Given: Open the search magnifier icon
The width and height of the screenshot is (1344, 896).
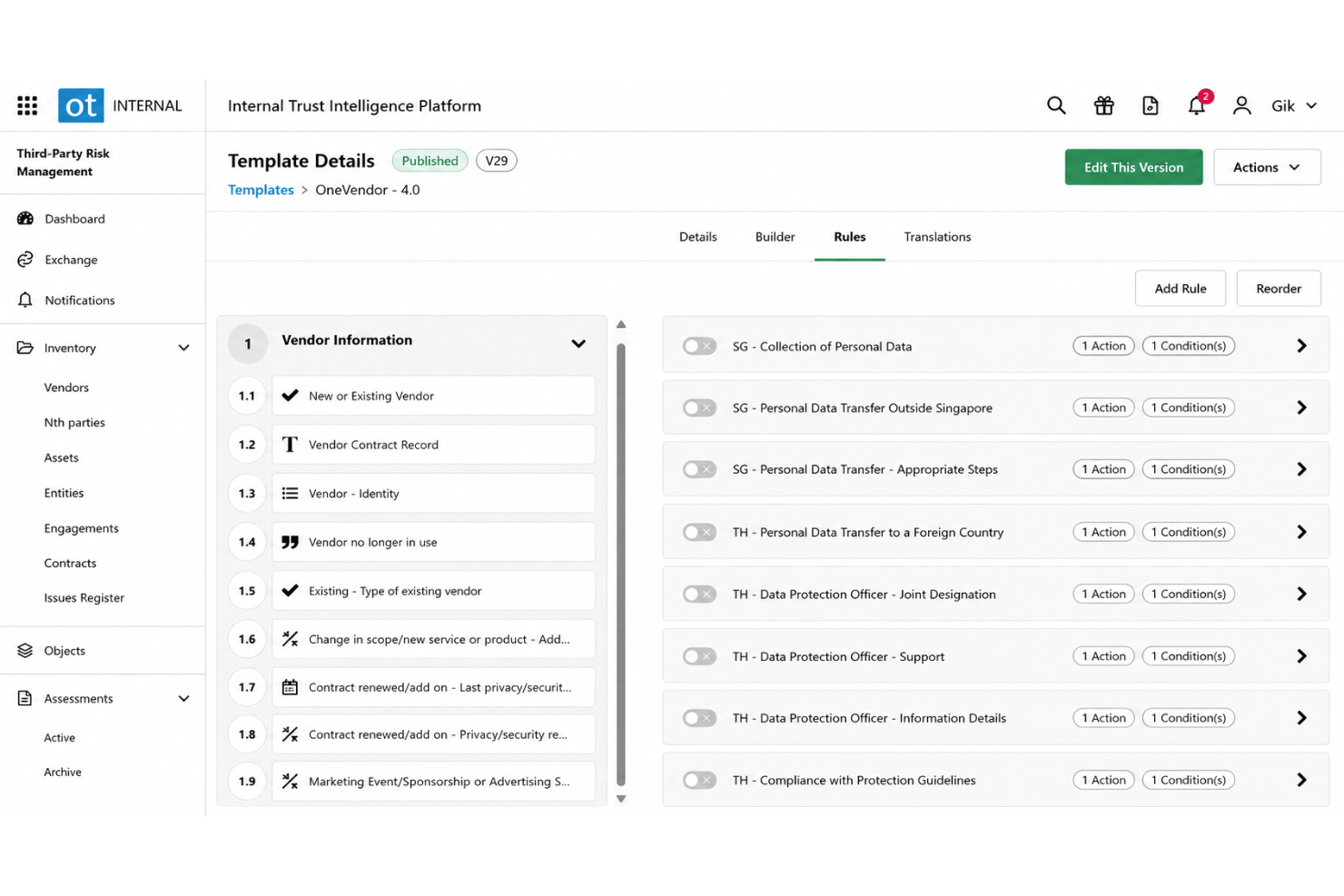Looking at the screenshot, I should [x=1056, y=105].
